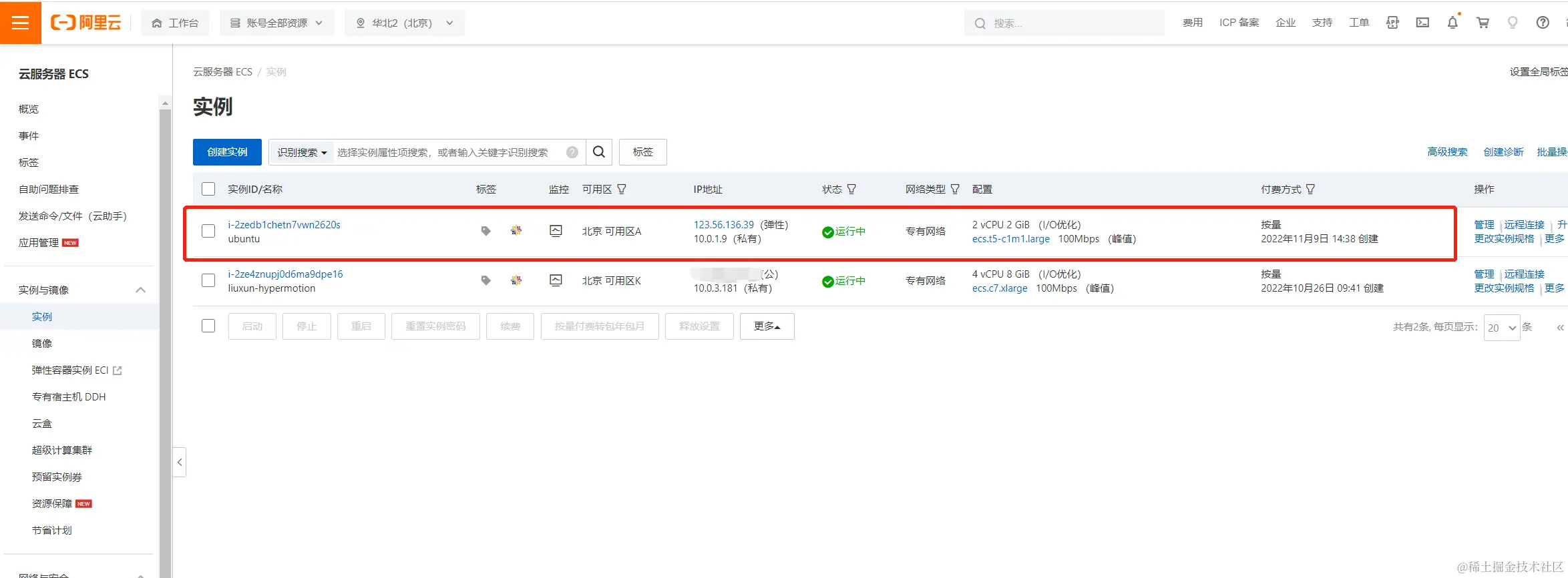The height and width of the screenshot is (578, 1568).
Task: Check the box for liuxun-hypermotion instance
Action: point(208,280)
